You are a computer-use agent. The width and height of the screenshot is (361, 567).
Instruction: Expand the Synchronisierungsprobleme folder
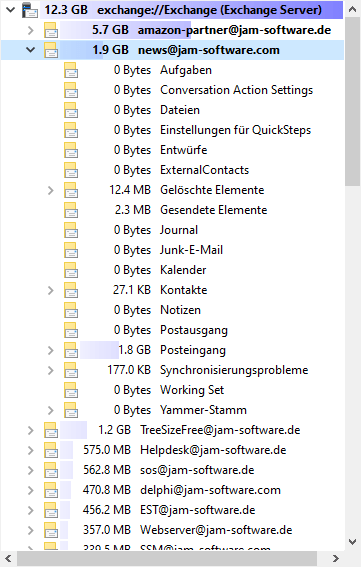51,370
